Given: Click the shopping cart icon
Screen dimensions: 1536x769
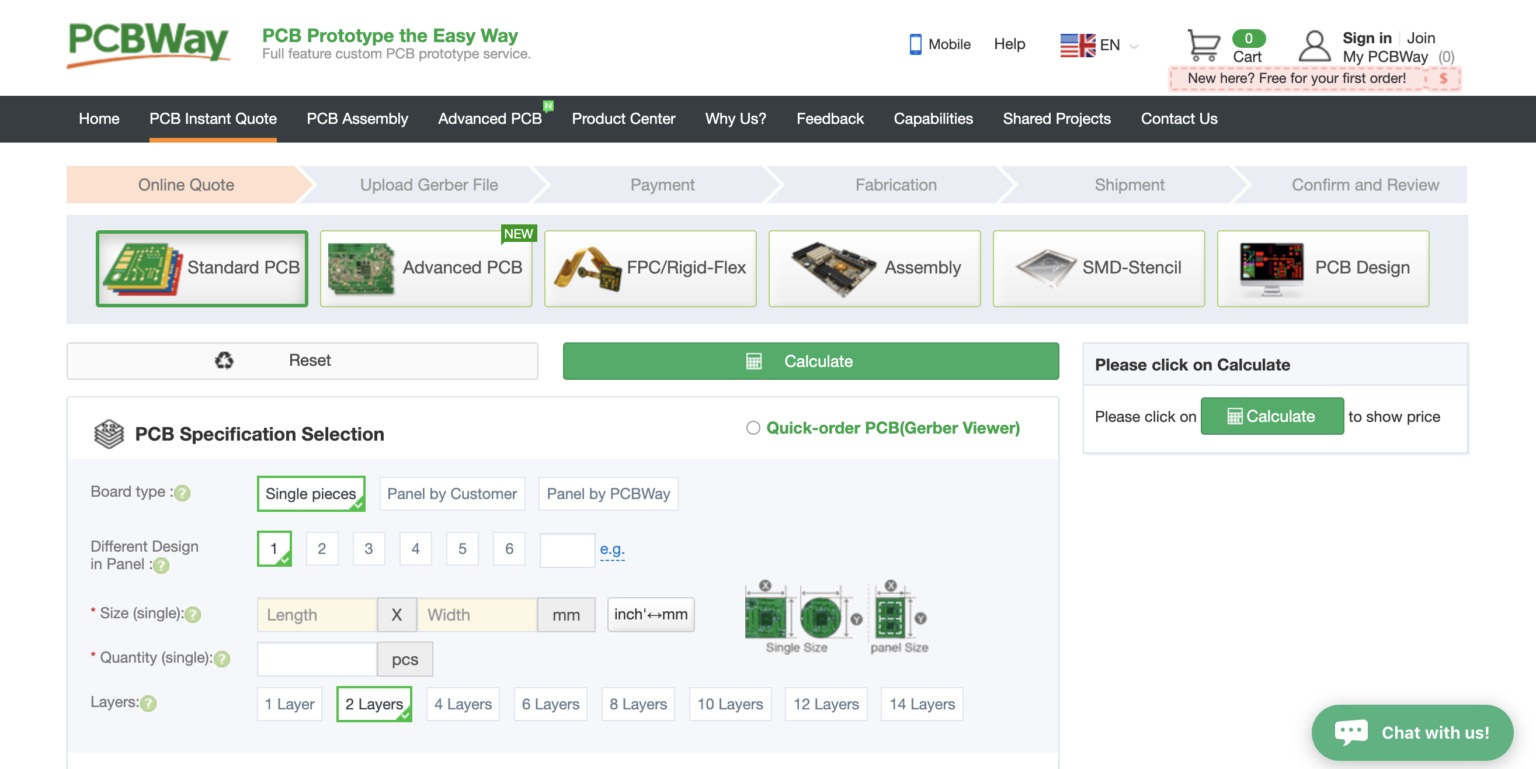Looking at the screenshot, I should coord(1203,44).
